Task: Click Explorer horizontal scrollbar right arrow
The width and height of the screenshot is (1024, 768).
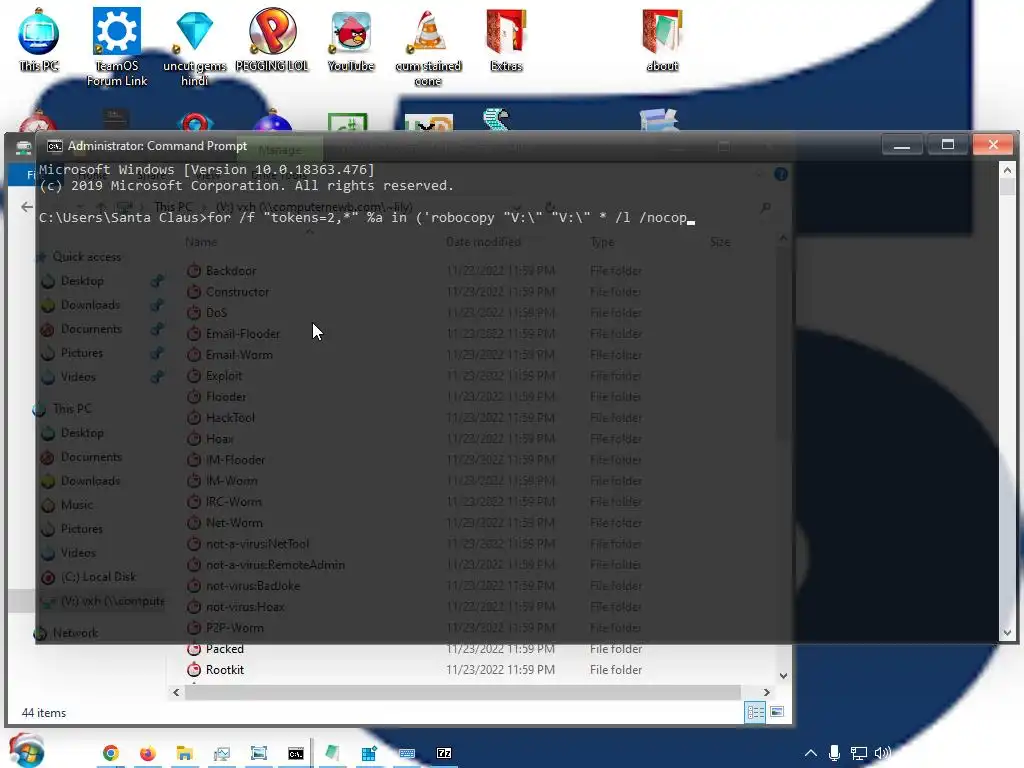Action: (767, 692)
